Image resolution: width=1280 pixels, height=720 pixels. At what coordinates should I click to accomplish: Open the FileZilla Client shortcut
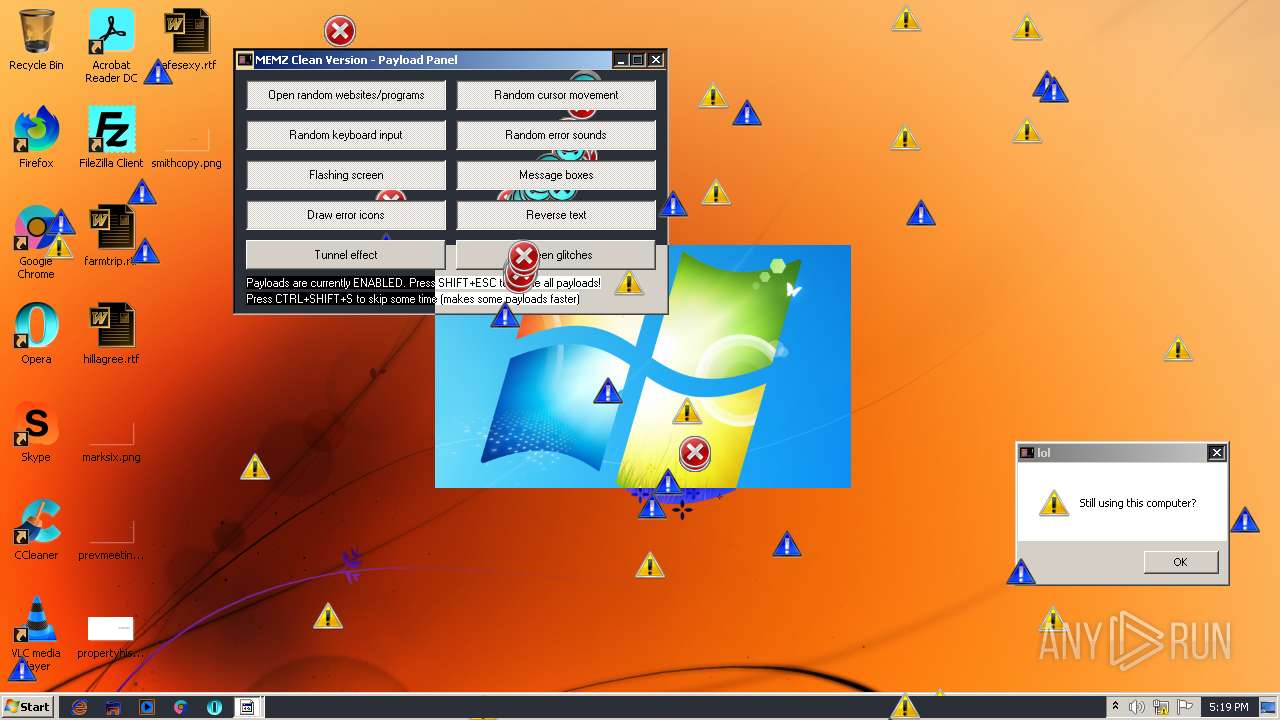tap(111, 138)
